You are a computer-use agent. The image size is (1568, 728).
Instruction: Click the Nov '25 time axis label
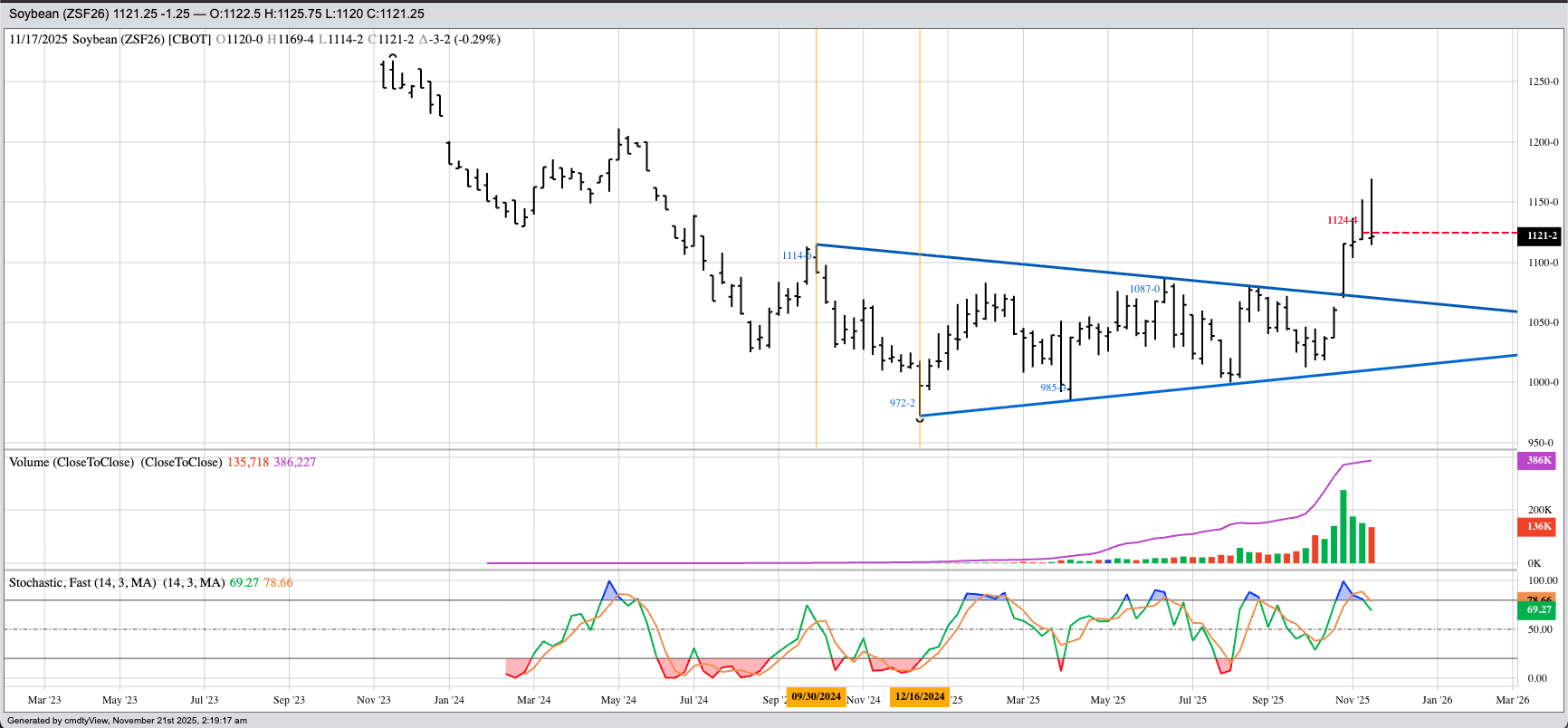(x=1353, y=700)
